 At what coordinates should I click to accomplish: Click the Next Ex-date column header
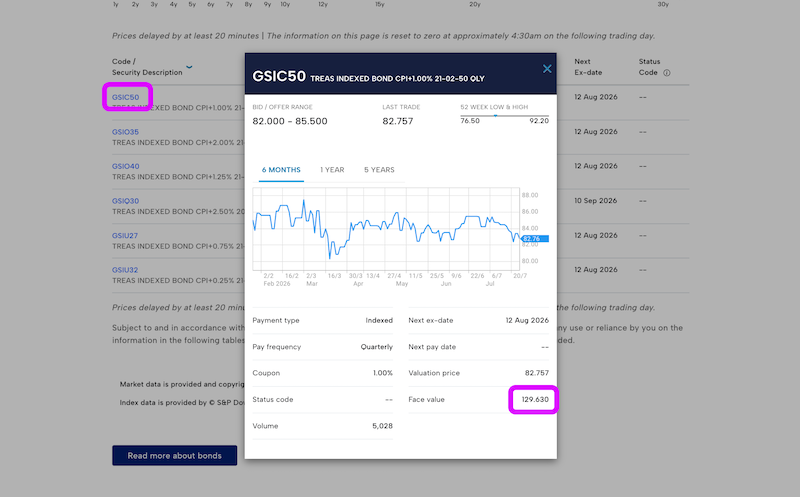[588, 67]
